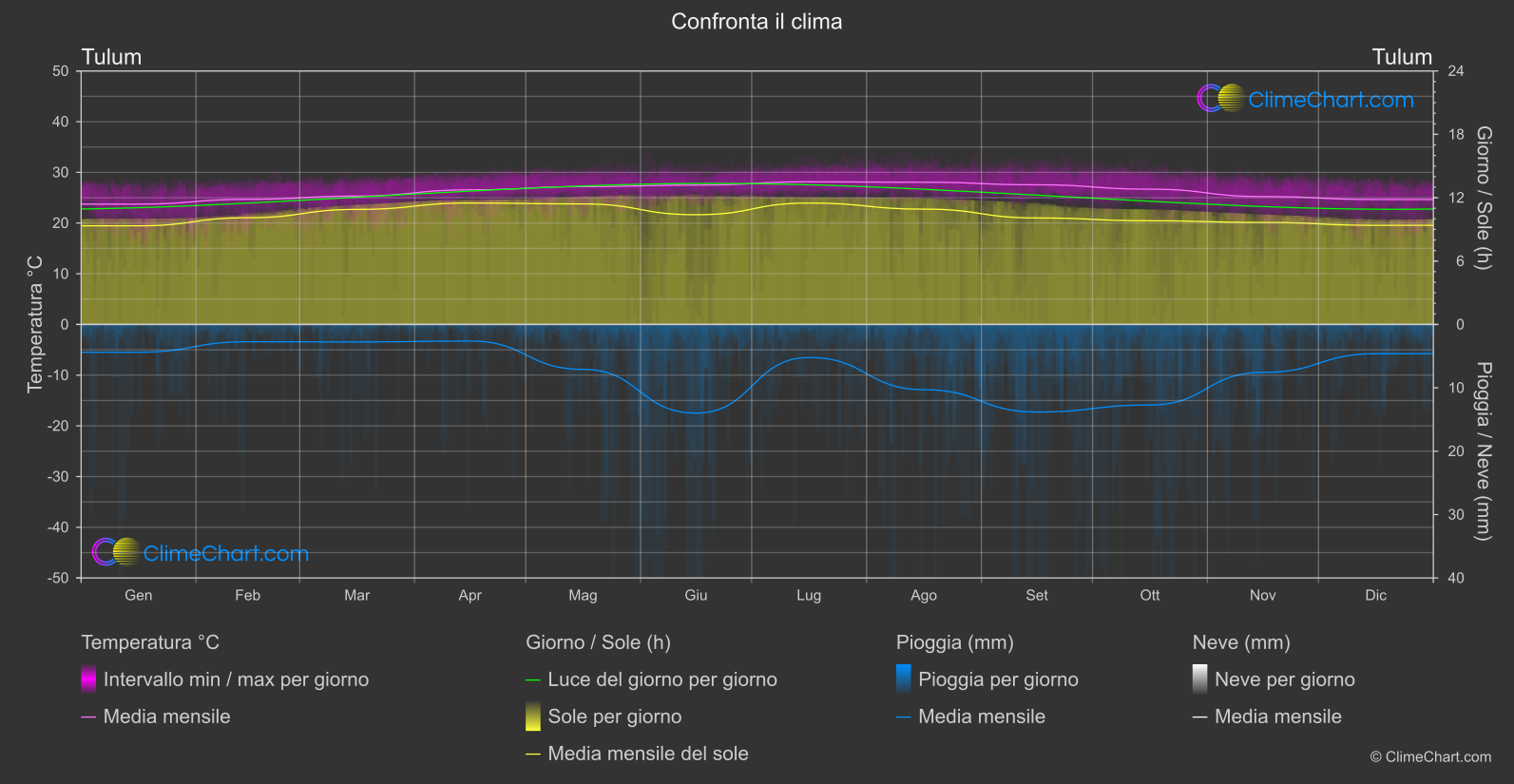Click the white 'Neve per giorno' legend swatch

[x=1199, y=679]
